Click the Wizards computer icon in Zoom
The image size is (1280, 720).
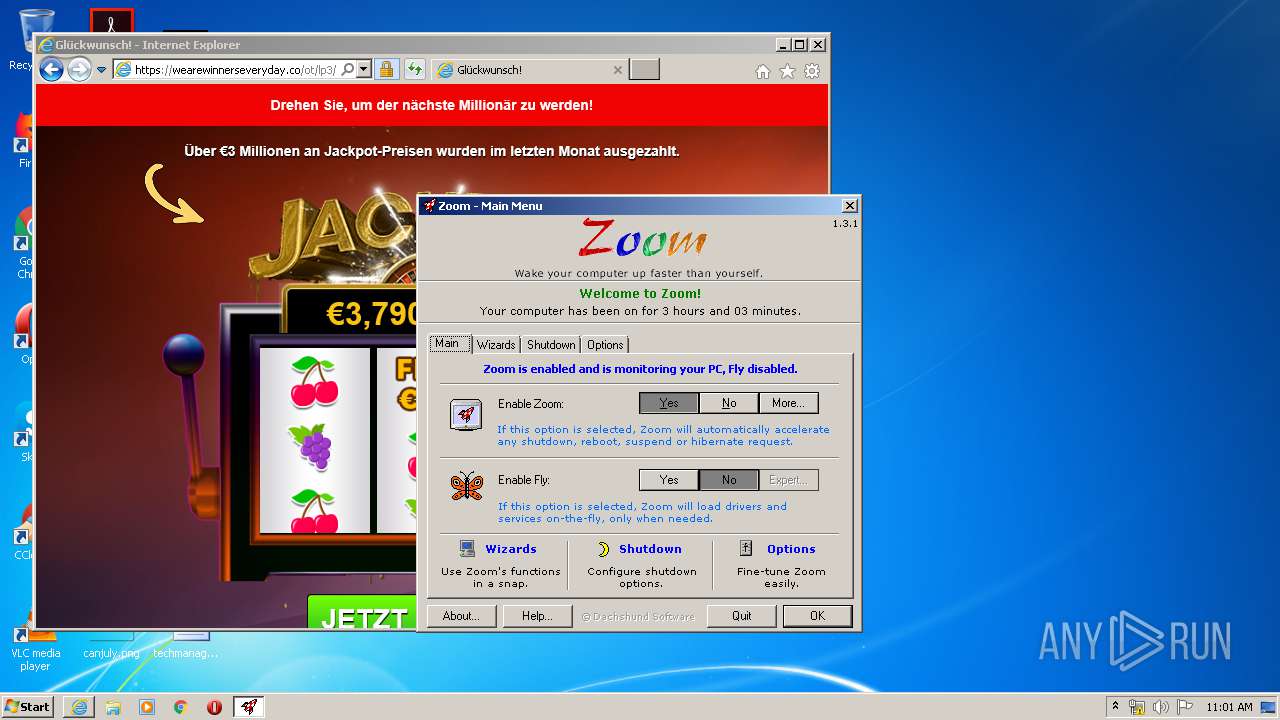coord(467,548)
